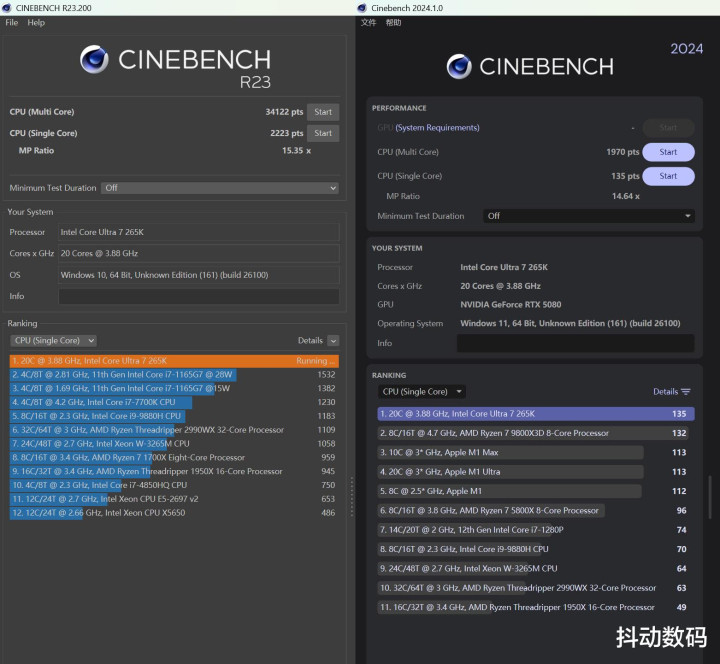
Task: Open the 帮助 menu in Cinebench 2024
Action: pyautogui.click(x=393, y=23)
